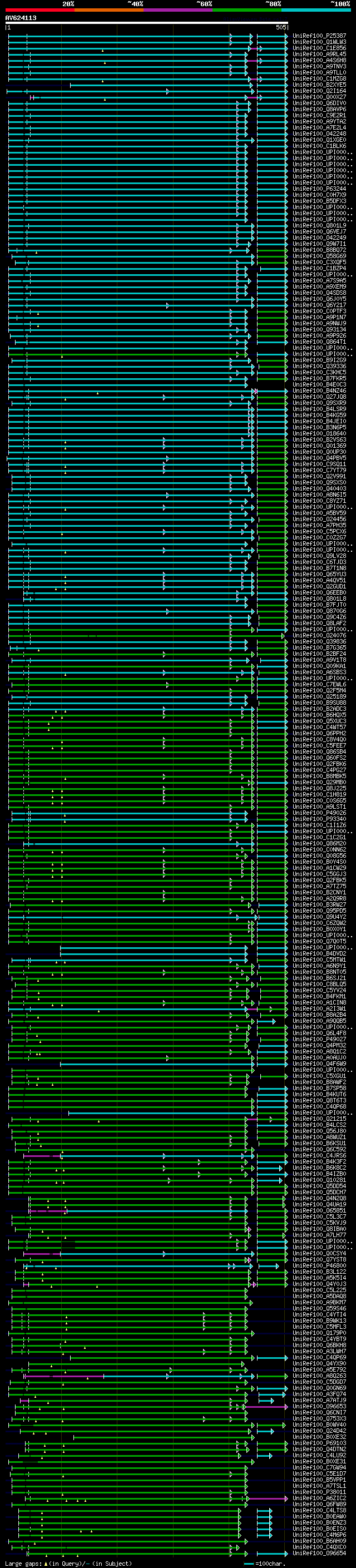Select hit UniRef100_Q870G6
The height and width of the screenshot is (1568, 356).
coord(319,611)
